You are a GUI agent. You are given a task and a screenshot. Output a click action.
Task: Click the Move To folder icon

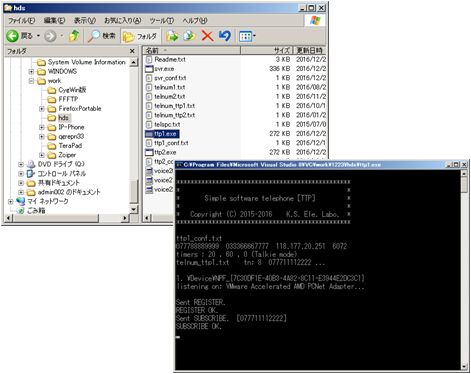coord(172,36)
